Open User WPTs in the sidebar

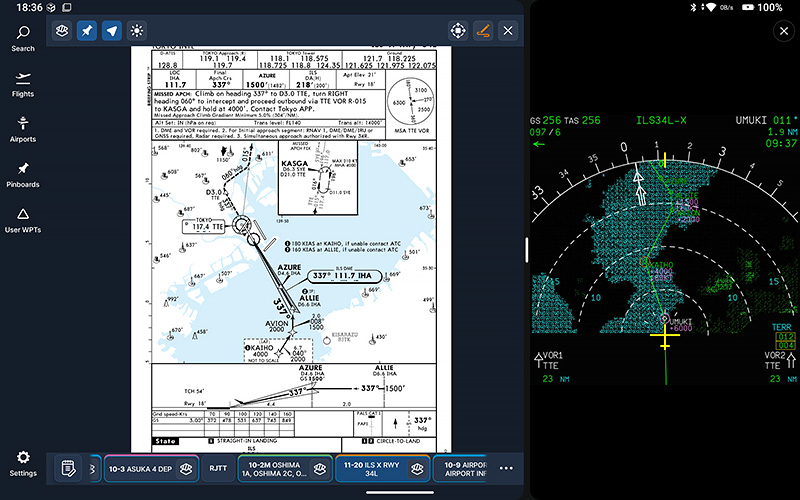click(x=23, y=220)
